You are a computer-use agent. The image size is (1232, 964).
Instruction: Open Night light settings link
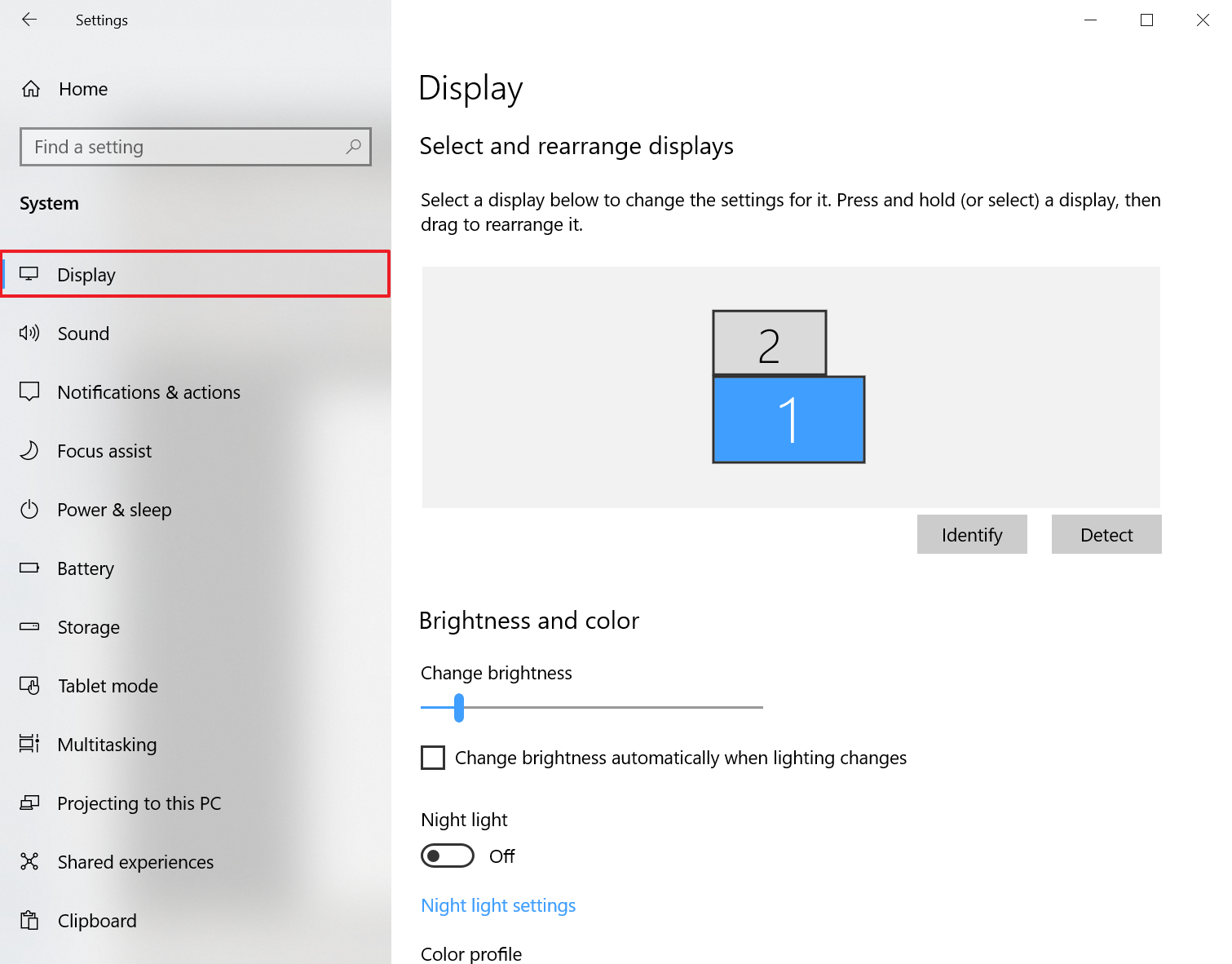click(498, 905)
